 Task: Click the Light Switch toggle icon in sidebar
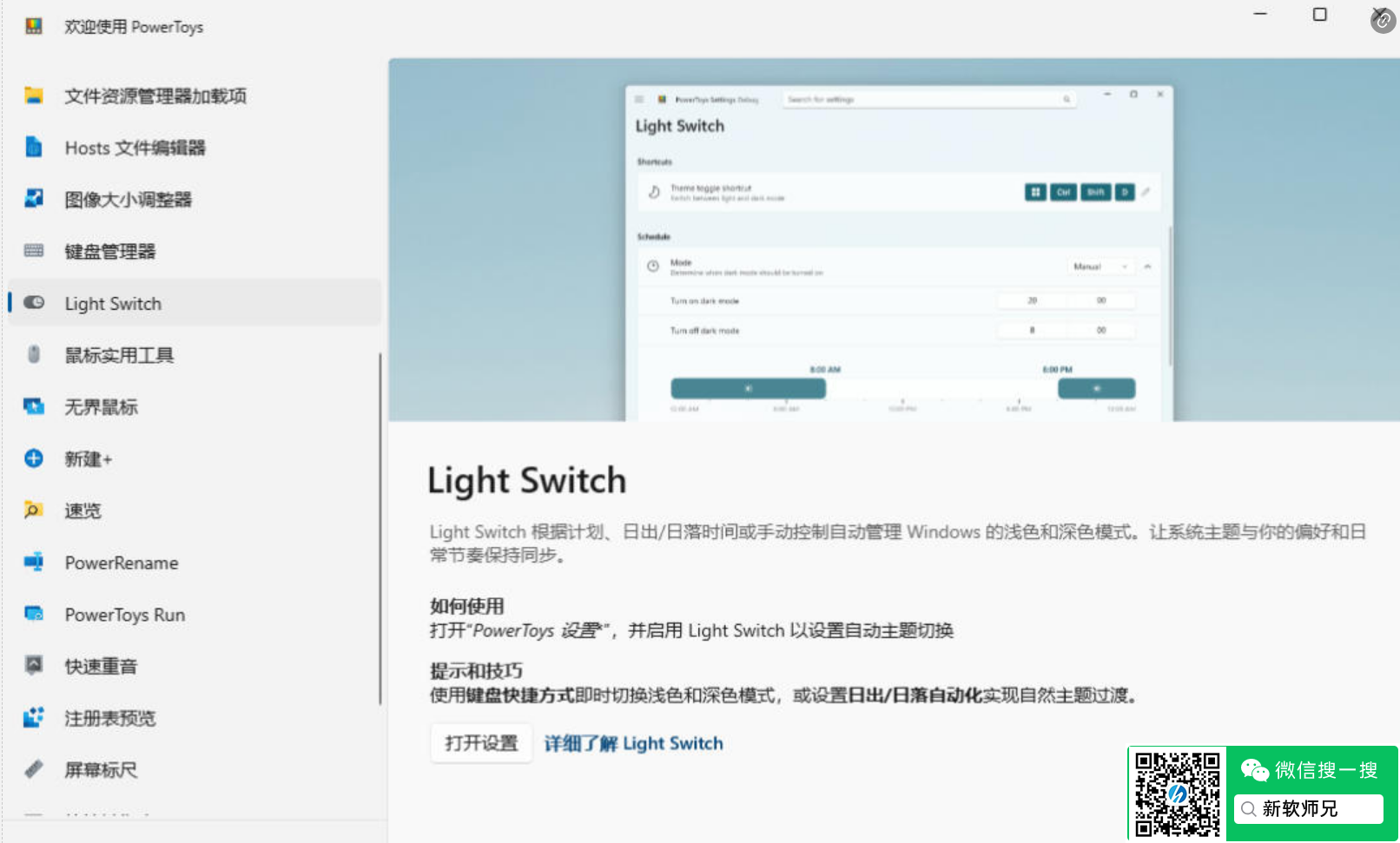click(x=34, y=302)
